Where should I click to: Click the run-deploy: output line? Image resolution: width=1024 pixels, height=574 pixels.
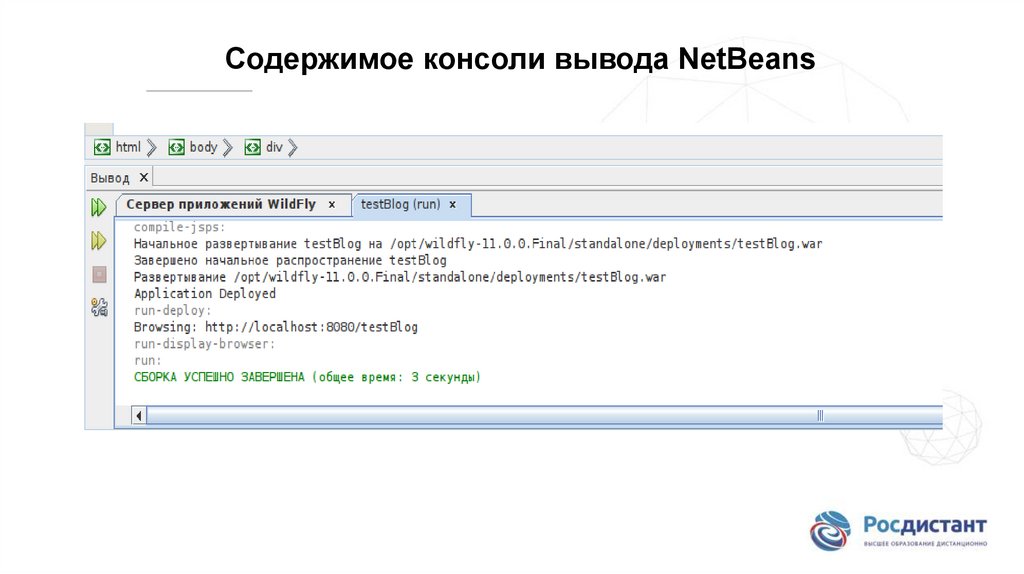coord(172,310)
